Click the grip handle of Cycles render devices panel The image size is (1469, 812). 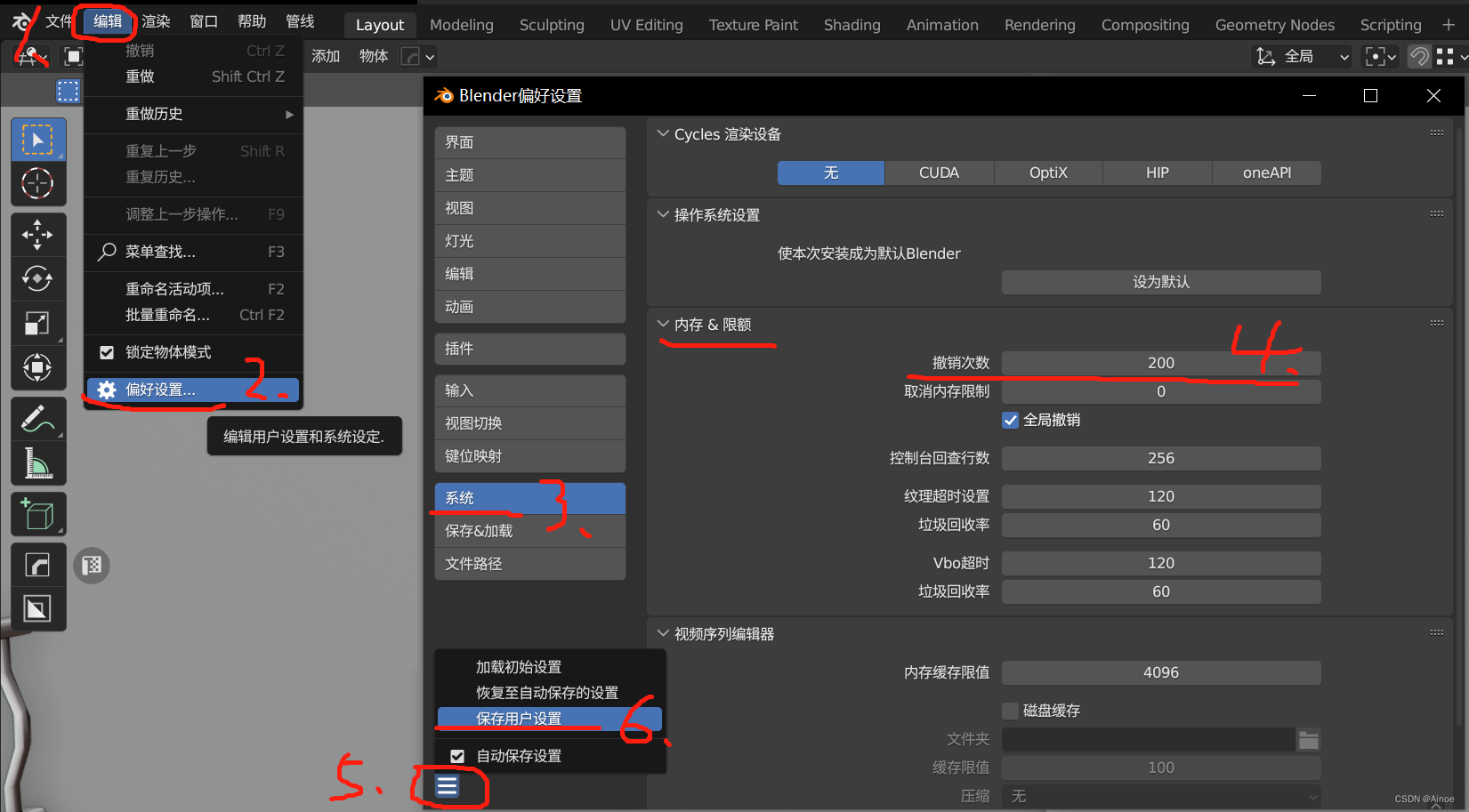point(1437,133)
